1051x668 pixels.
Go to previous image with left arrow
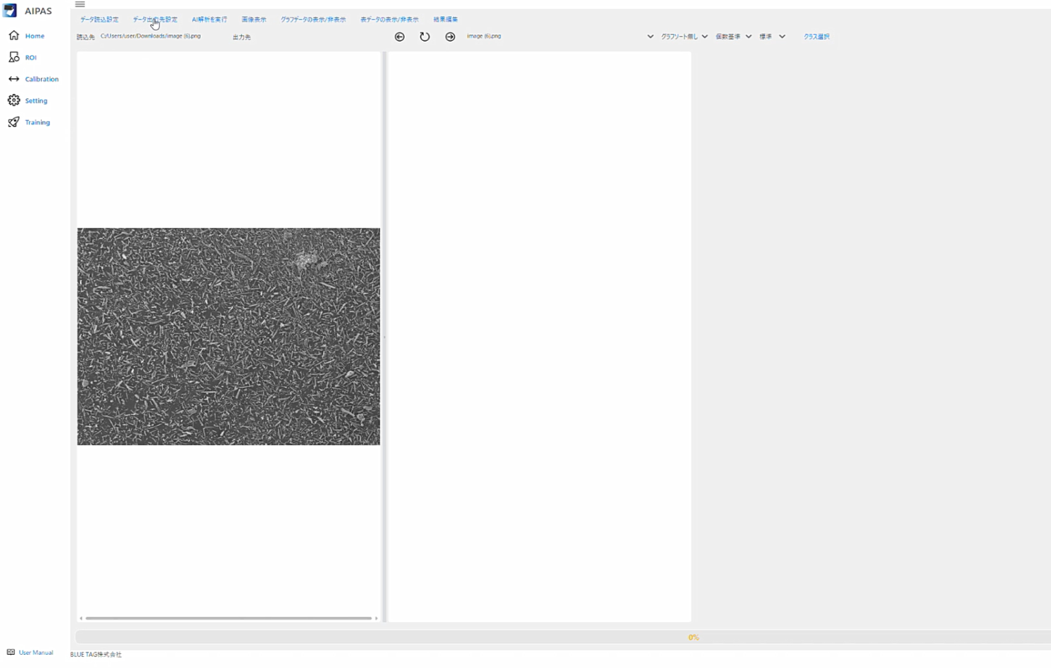(x=399, y=37)
